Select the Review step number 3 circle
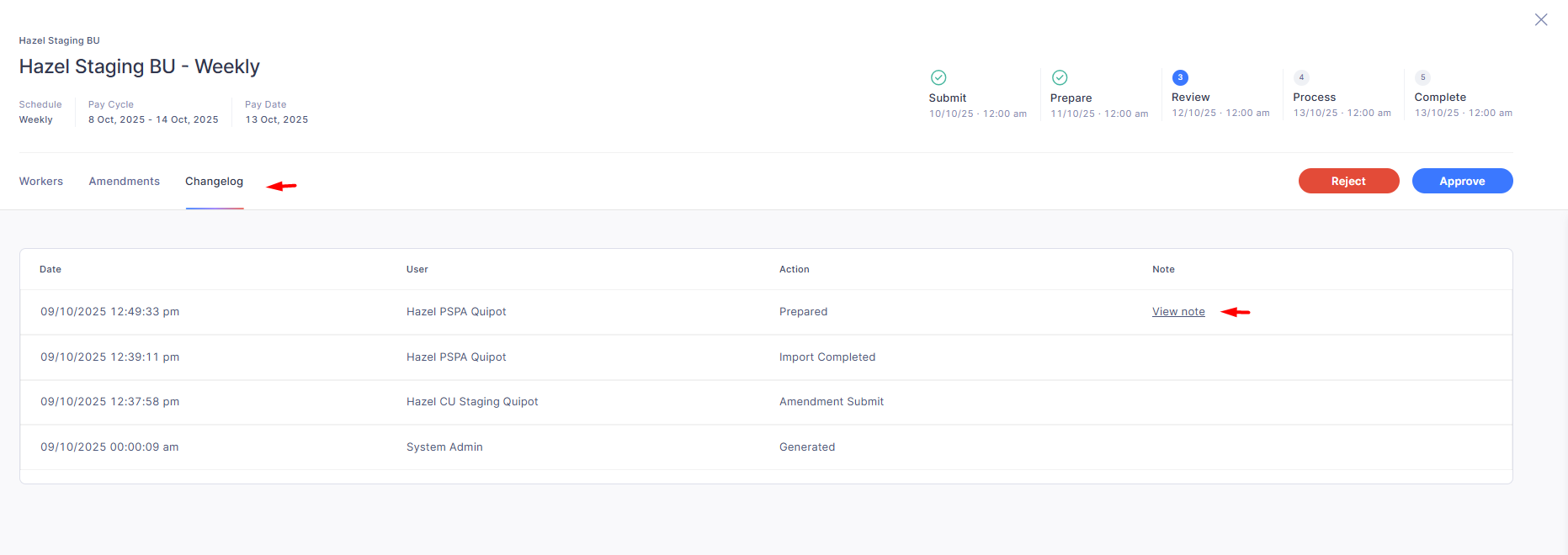The image size is (1568, 555). point(1180,77)
